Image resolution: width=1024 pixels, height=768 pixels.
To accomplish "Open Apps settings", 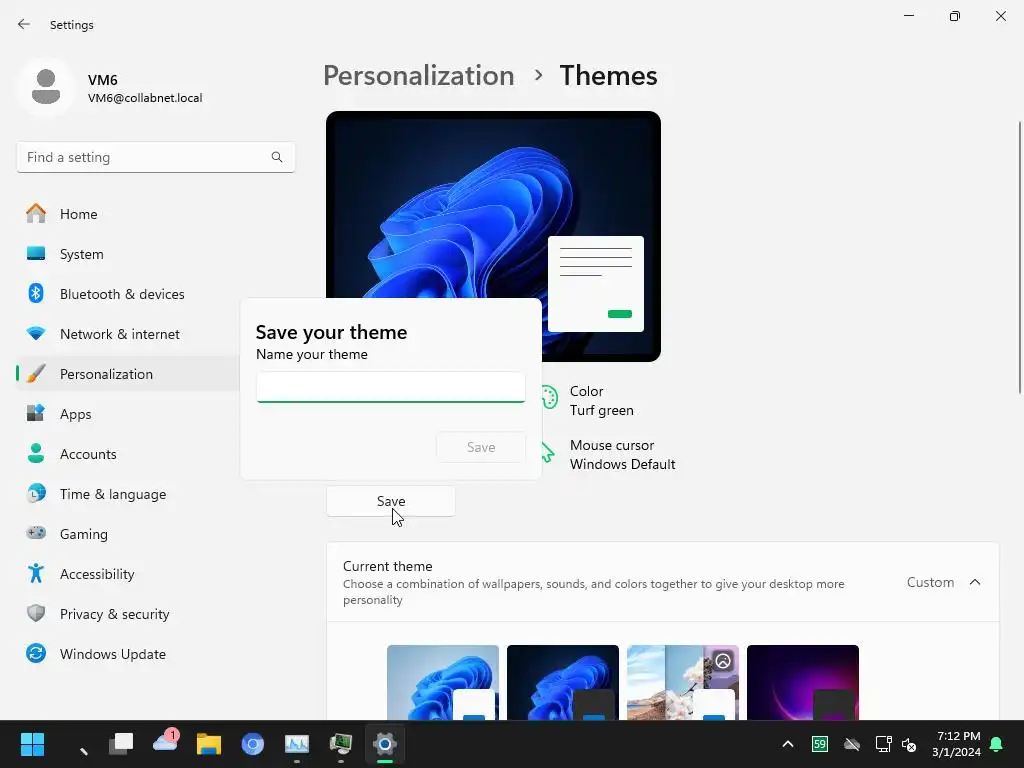I will [x=127, y=414].
